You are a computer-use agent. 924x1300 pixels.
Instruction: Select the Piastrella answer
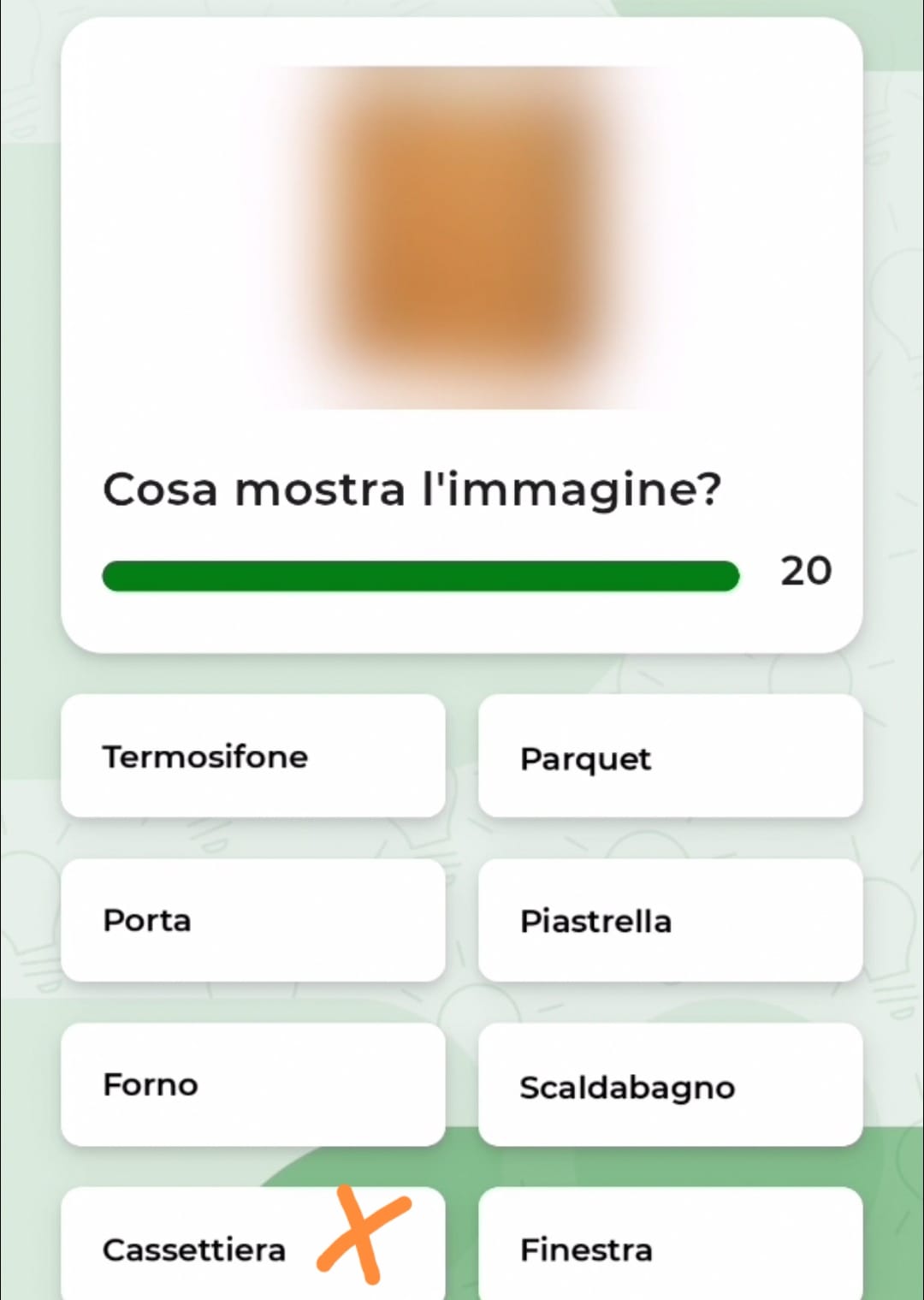(670, 921)
